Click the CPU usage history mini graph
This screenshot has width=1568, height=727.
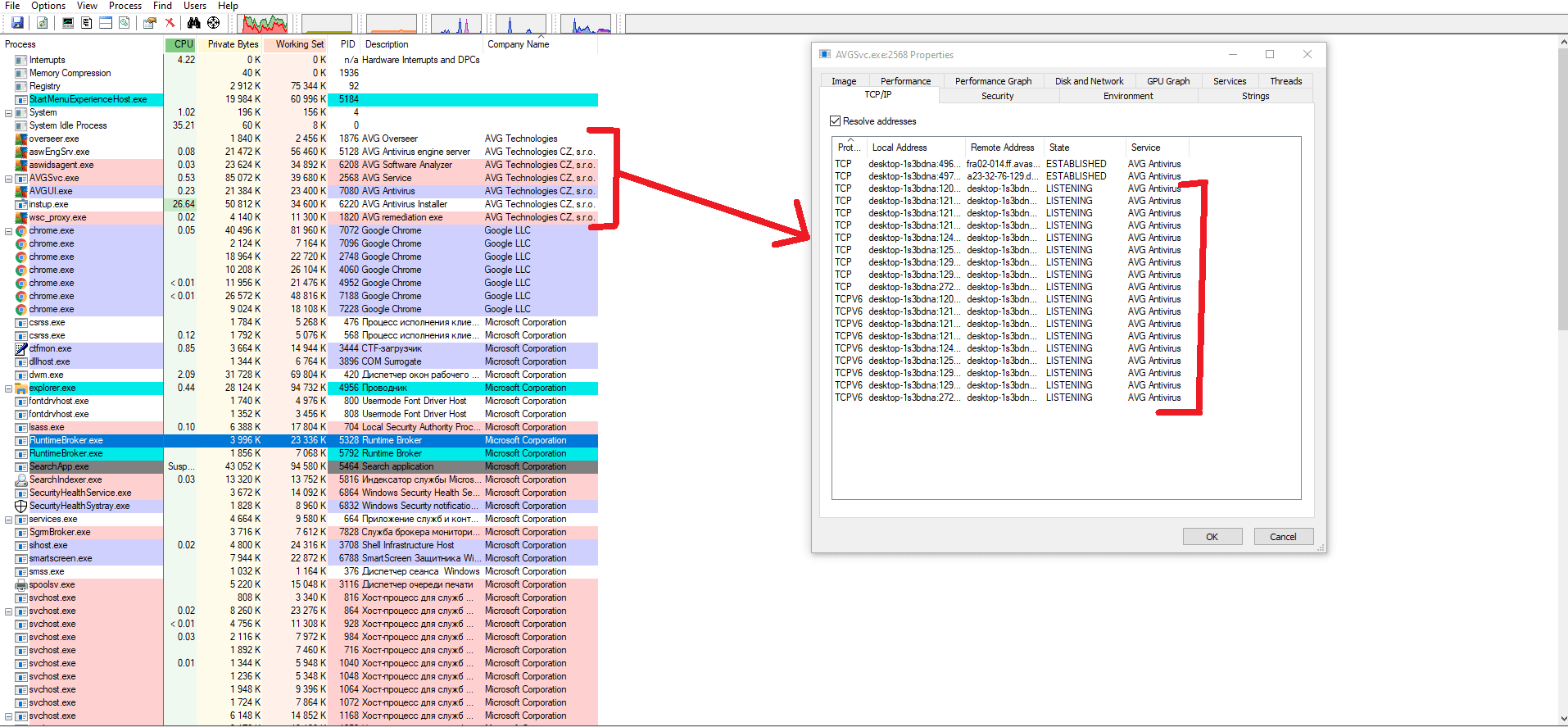pos(264,24)
